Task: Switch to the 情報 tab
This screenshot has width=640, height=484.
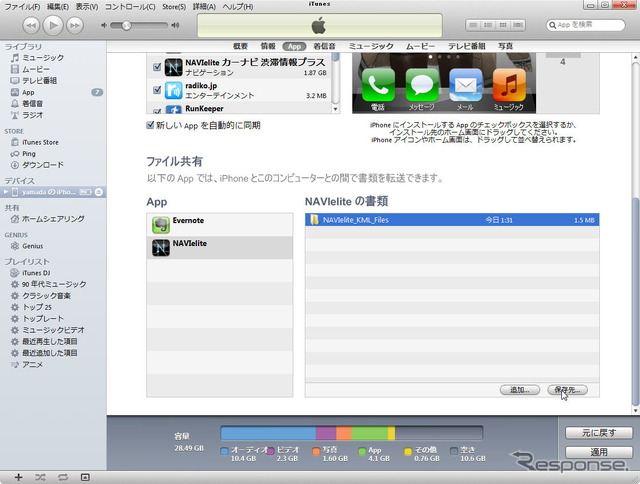Action: [268, 47]
